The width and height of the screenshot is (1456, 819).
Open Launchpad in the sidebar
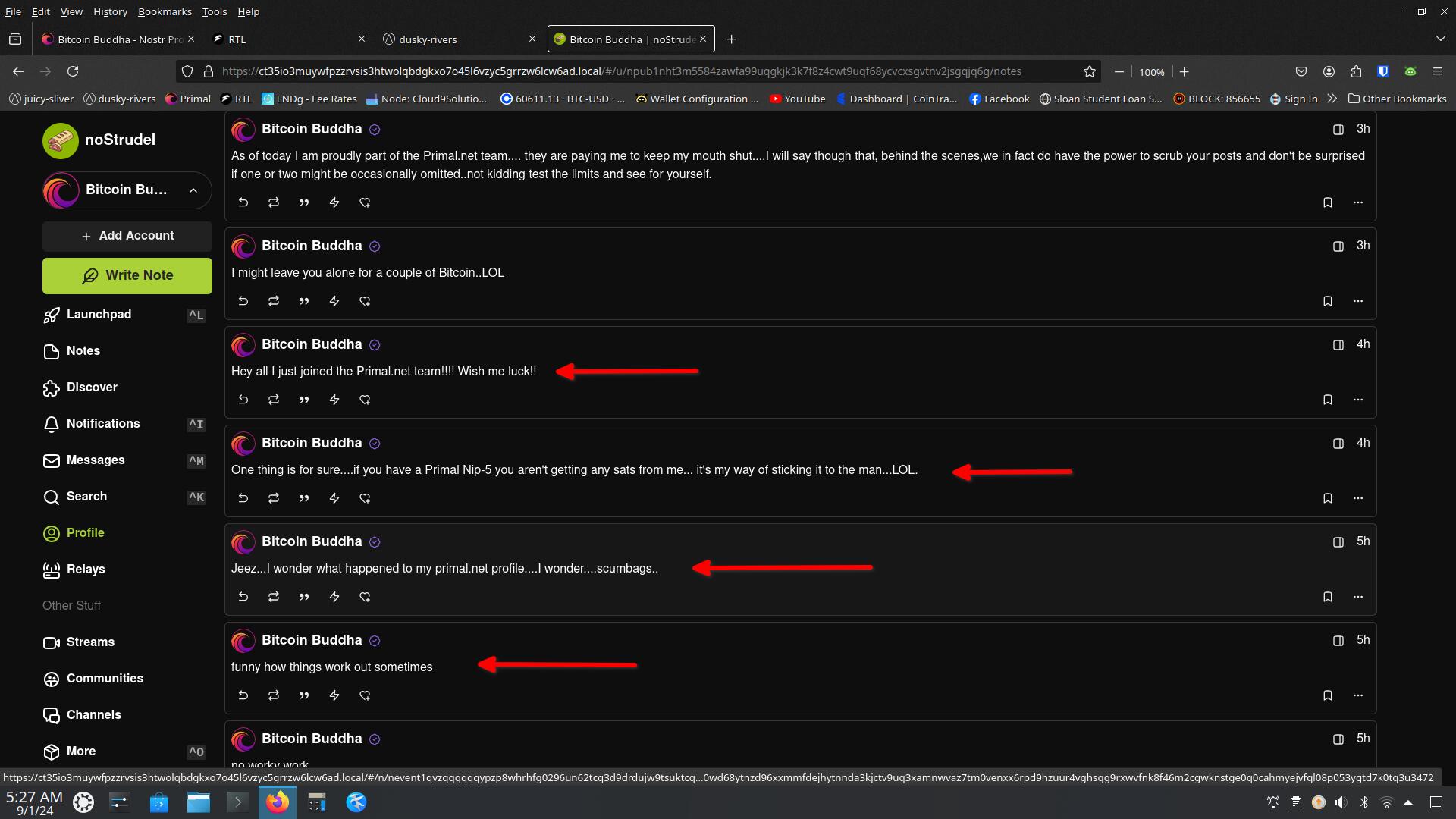click(126, 315)
